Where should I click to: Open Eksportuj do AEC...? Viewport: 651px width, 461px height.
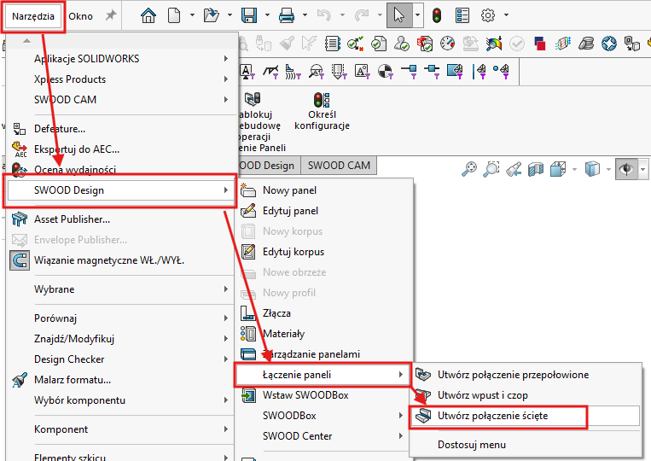pyautogui.click(x=76, y=149)
